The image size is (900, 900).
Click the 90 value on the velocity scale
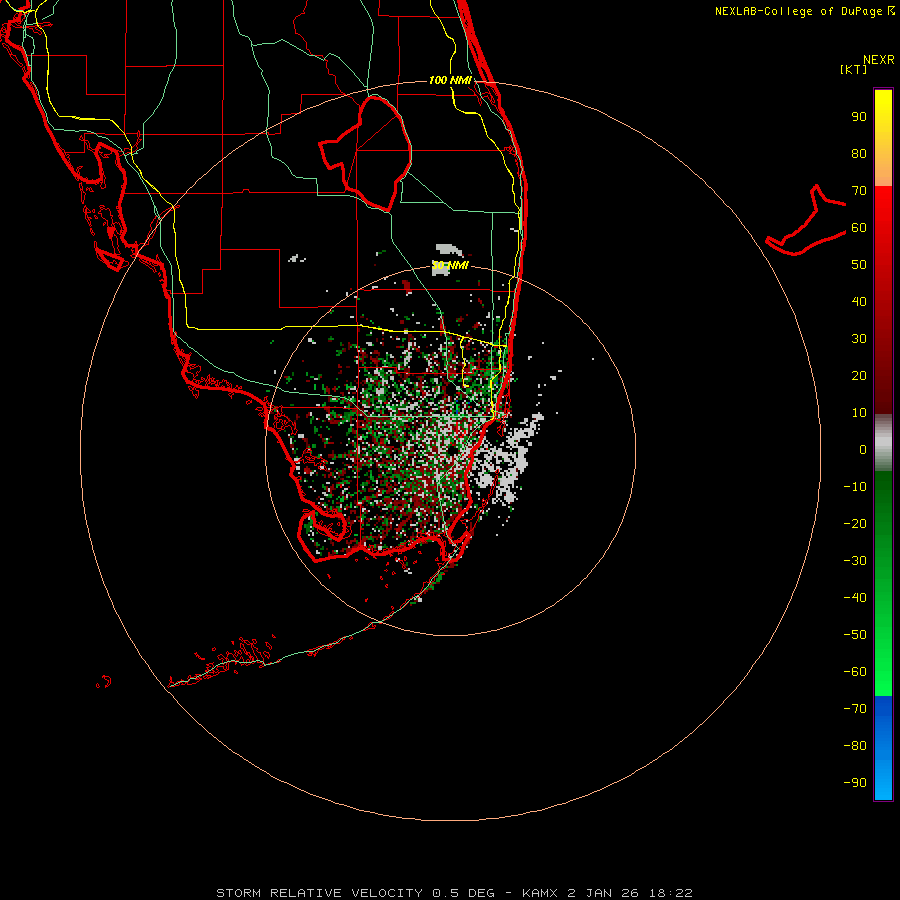point(859,117)
